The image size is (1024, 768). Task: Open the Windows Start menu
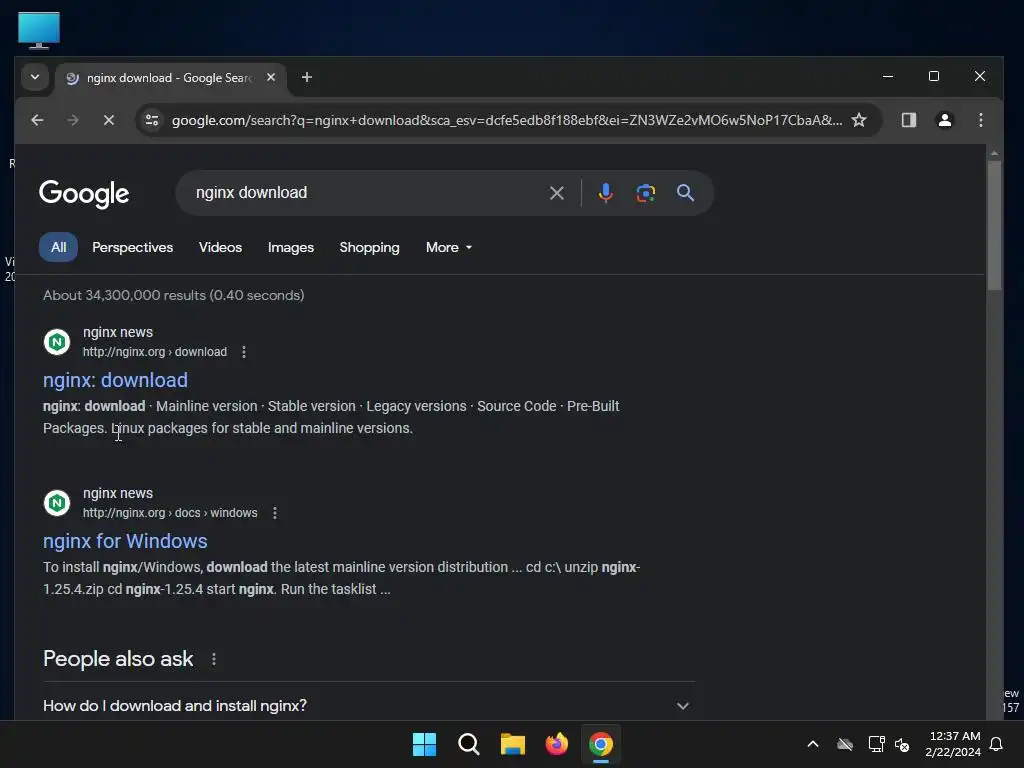[424, 744]
